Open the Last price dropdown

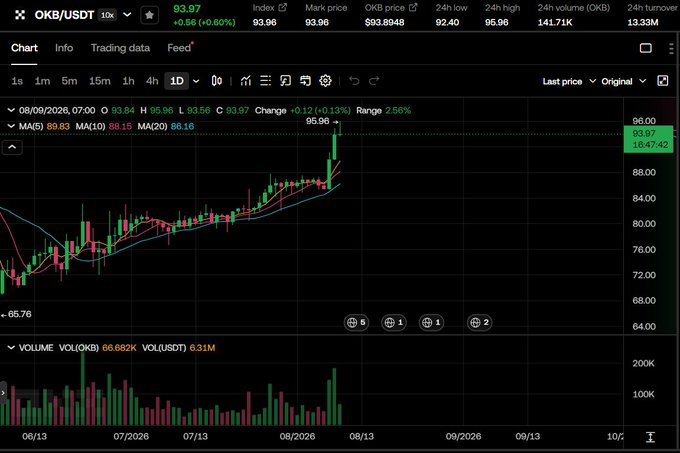[569, 81]
